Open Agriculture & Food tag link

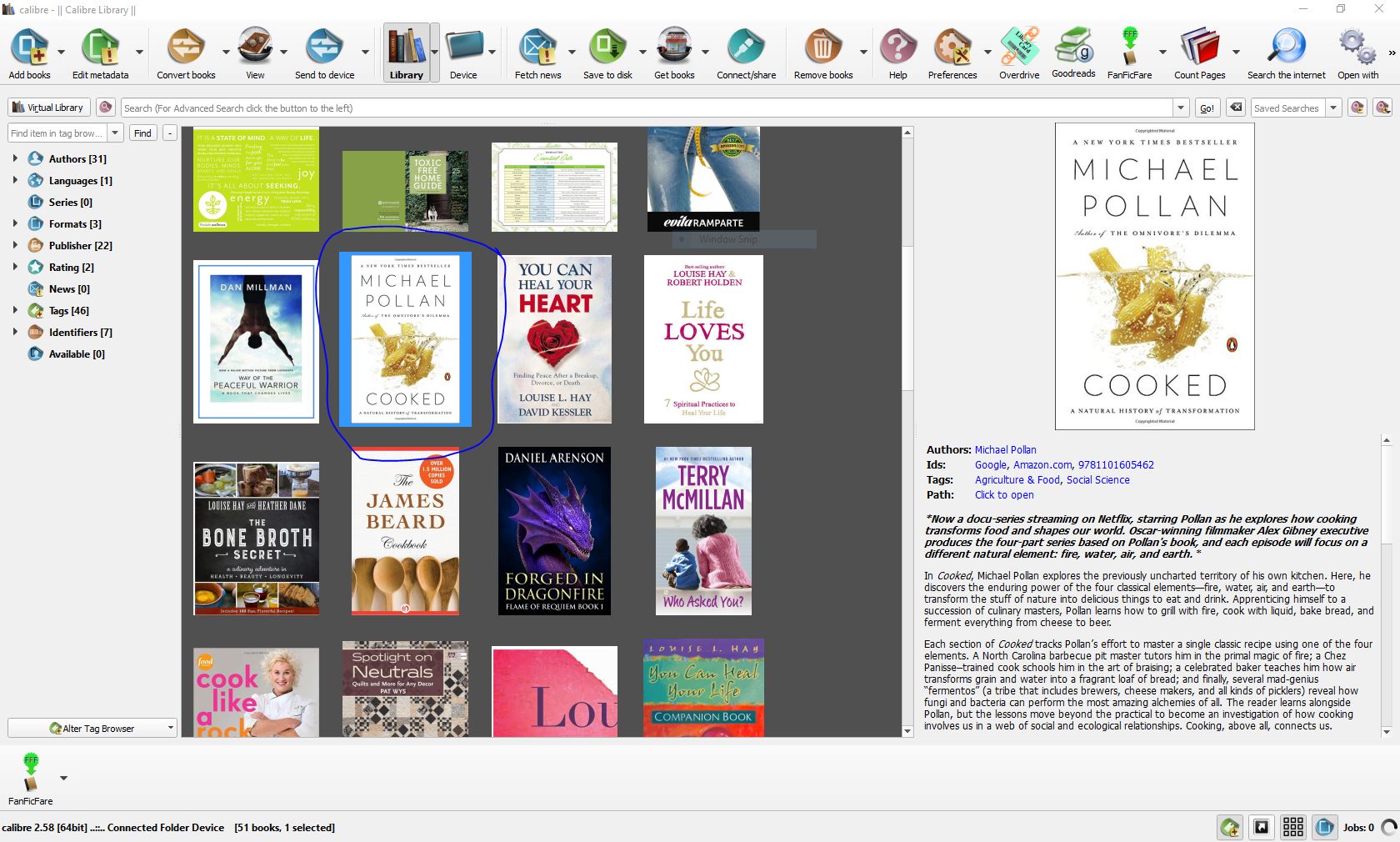1017,479
